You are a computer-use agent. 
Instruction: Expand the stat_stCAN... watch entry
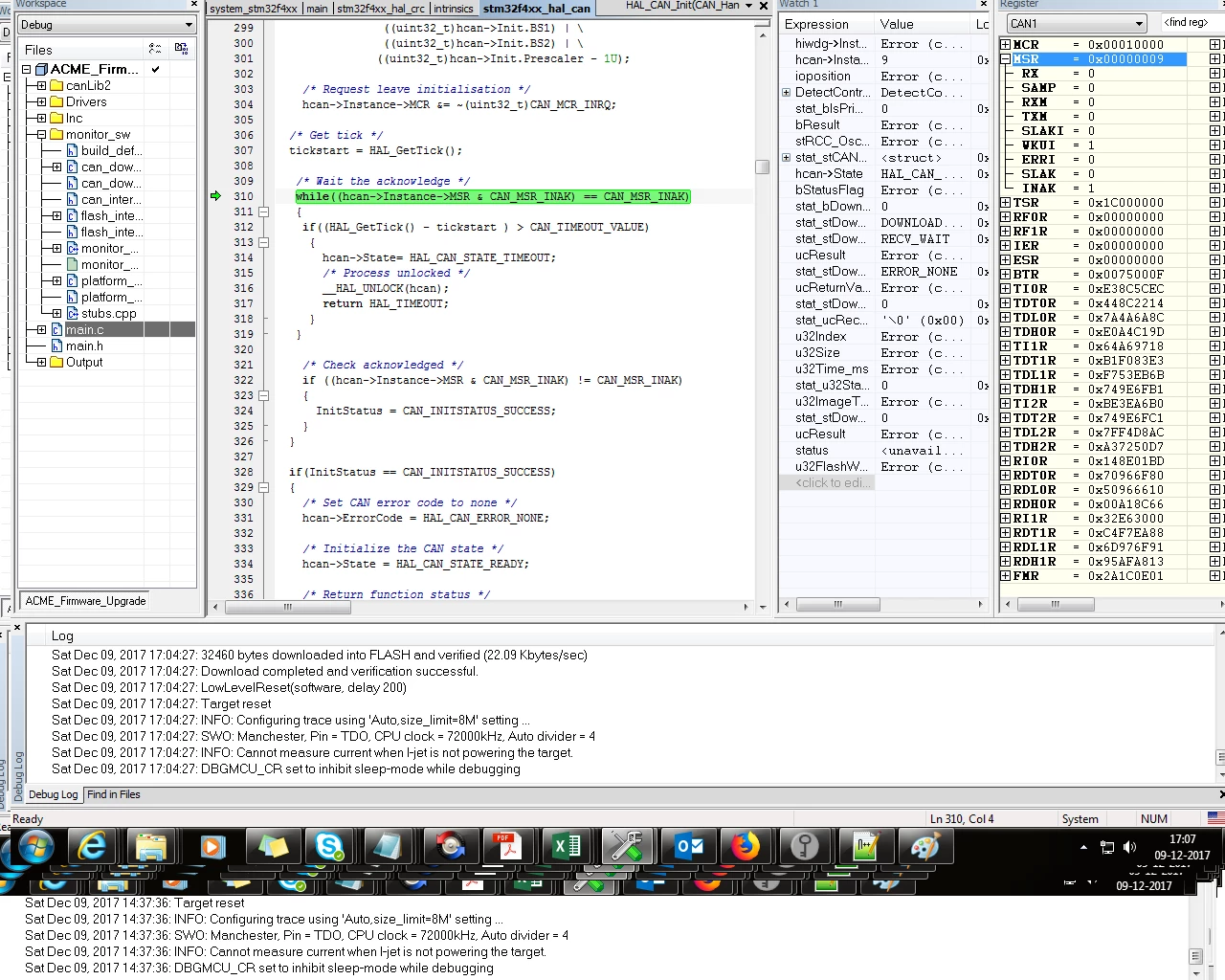point(786,158)
